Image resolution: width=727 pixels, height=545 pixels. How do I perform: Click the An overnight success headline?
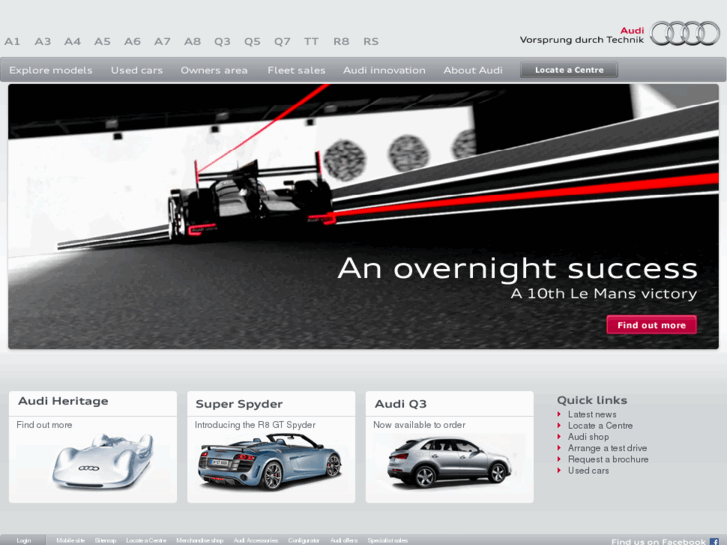click(517, 269)
